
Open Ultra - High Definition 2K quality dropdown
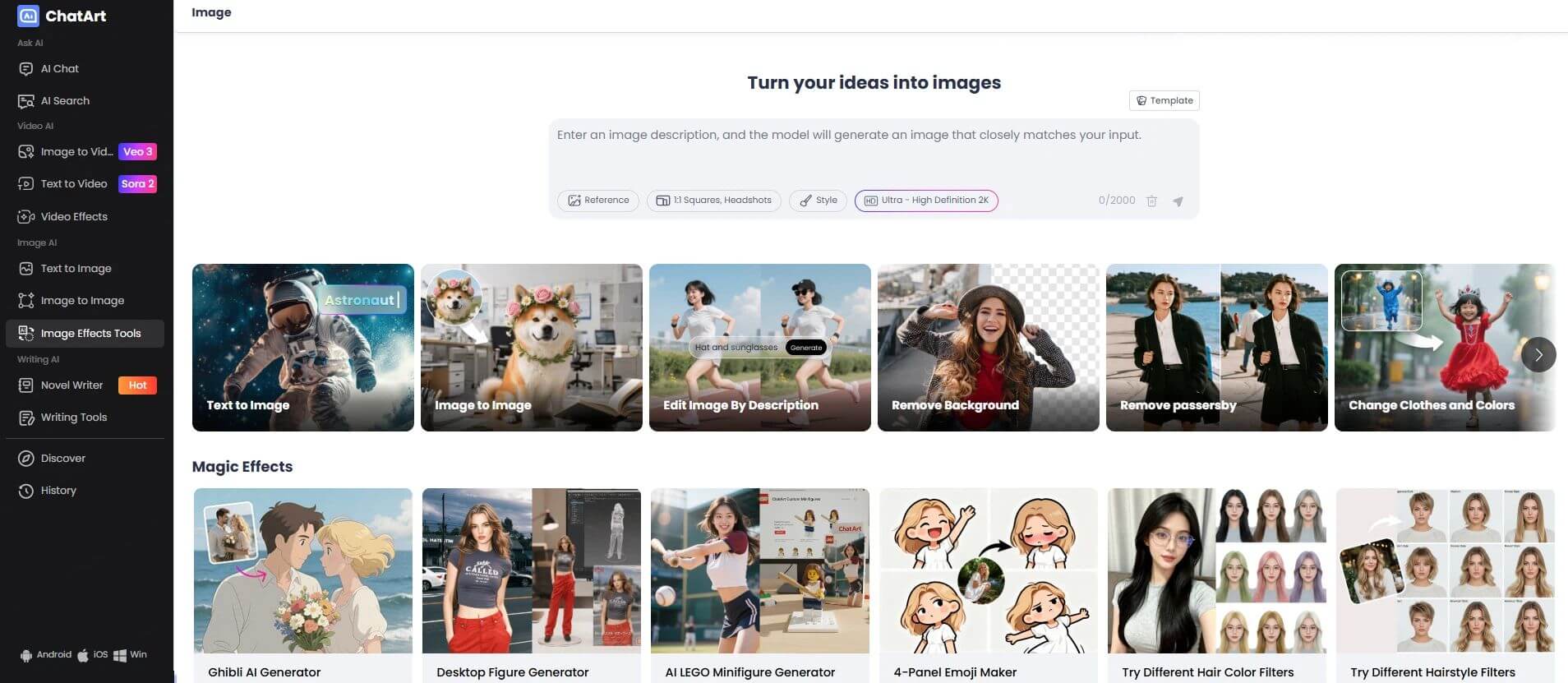click(926, 201)
